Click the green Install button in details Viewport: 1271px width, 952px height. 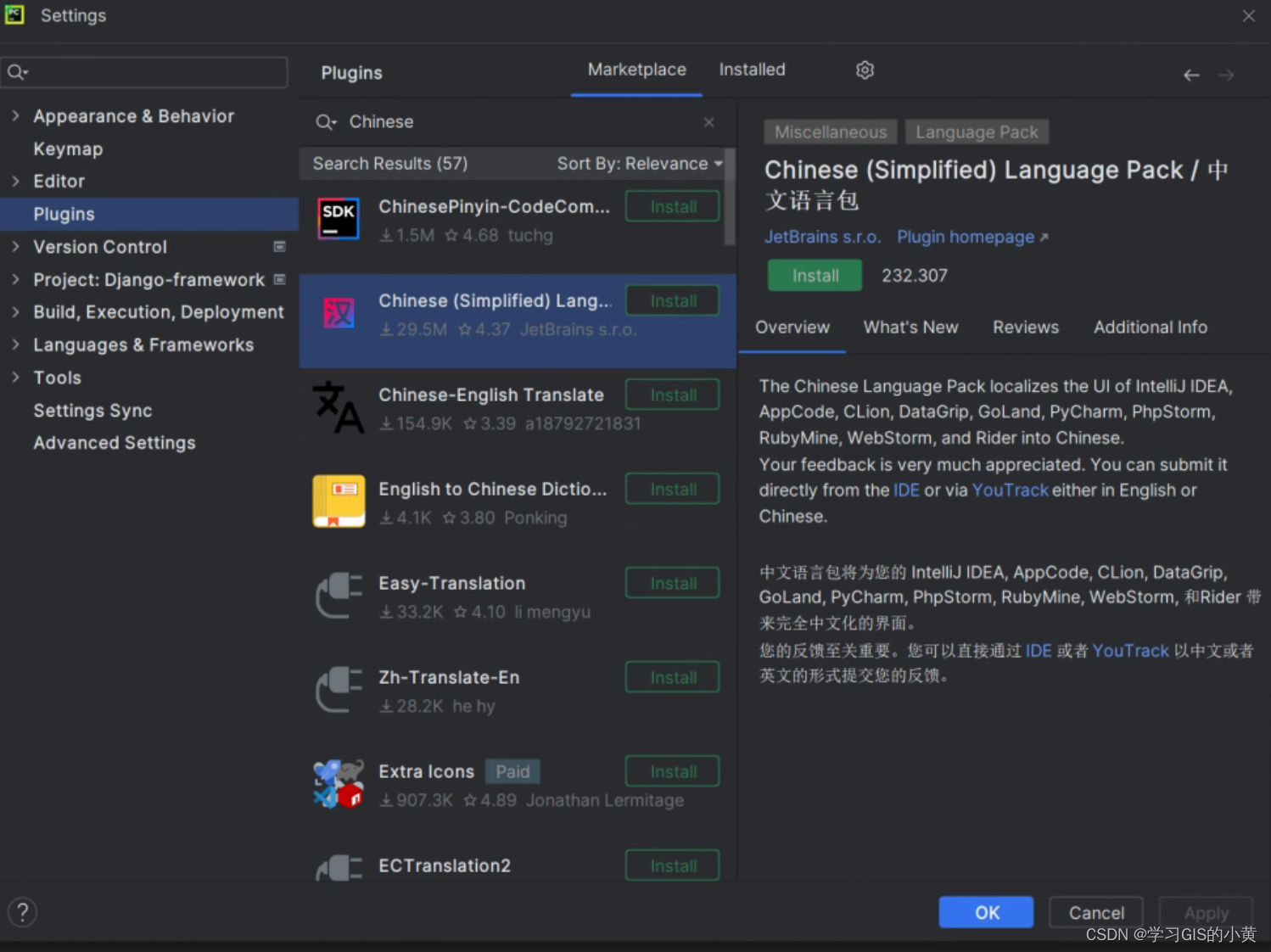[x=815, y=276]
